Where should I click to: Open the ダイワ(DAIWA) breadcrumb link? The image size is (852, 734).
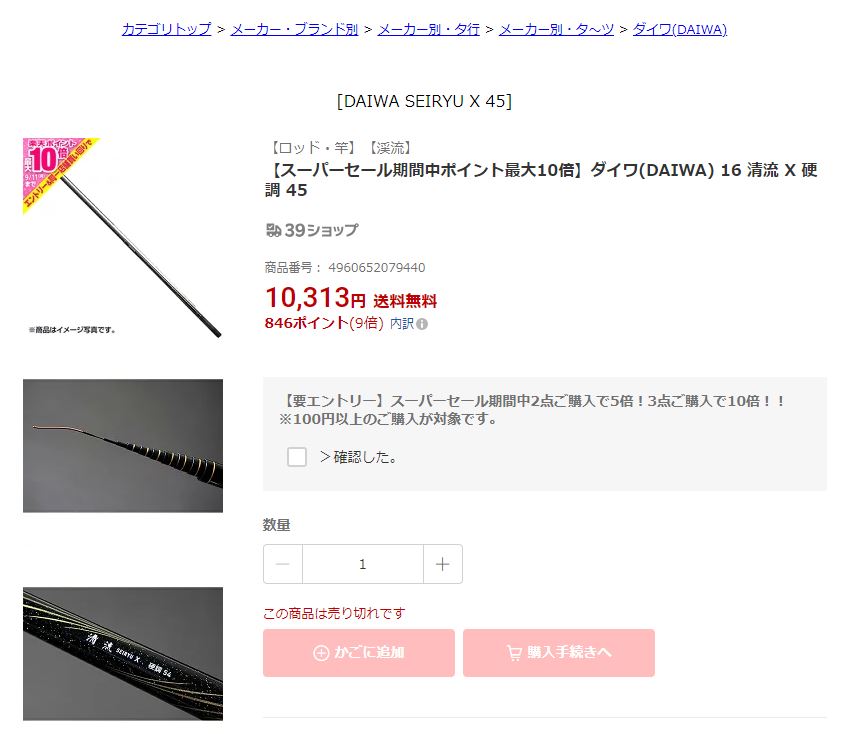point(680,29)
